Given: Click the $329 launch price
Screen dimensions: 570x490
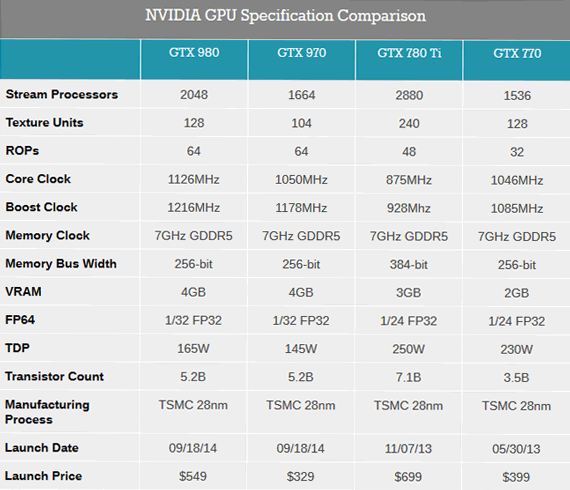Looking at the screenshot, I should [x=300, y=477].
